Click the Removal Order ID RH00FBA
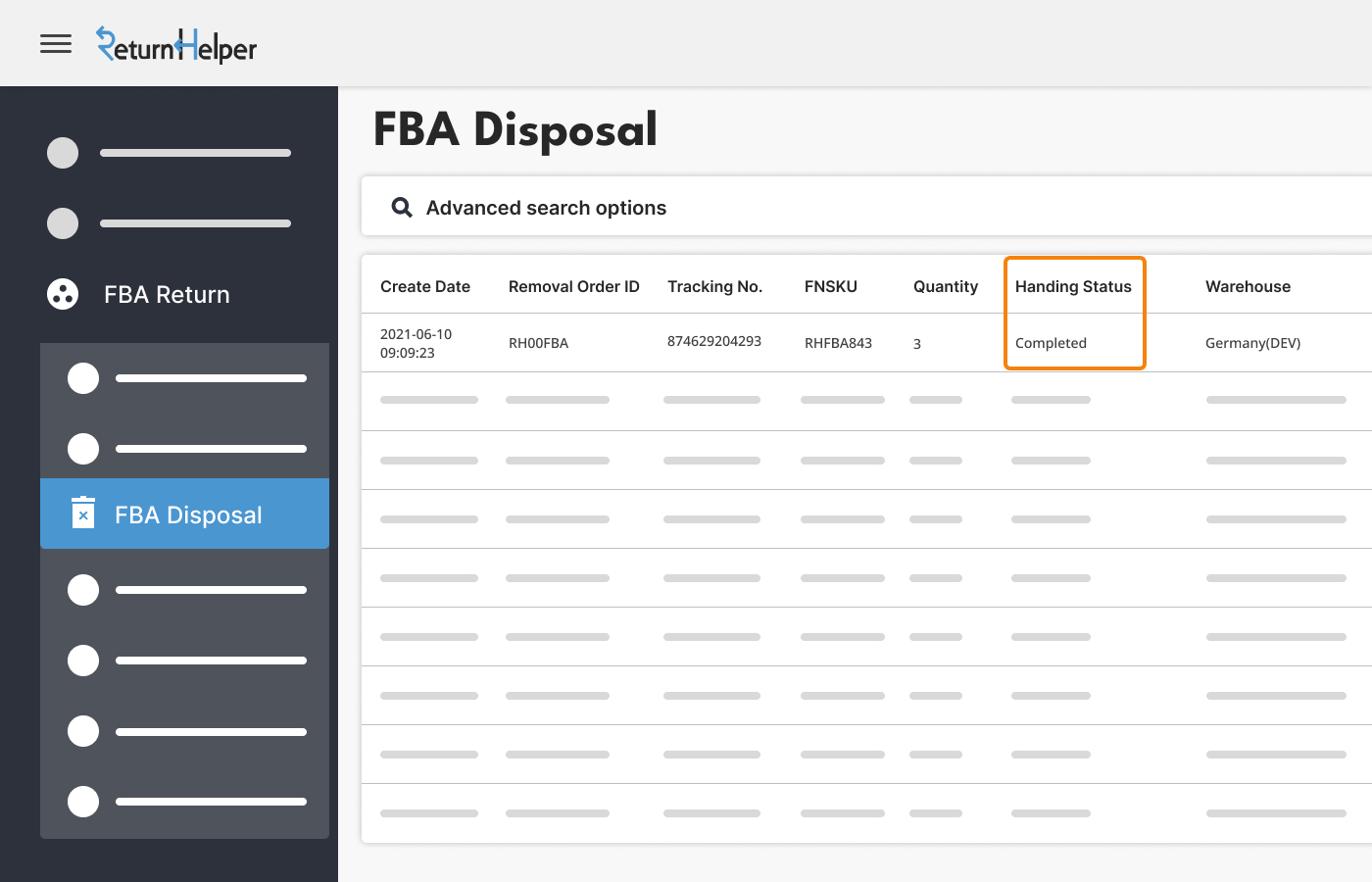This screenshot has height=882, width=1372. pos(538,343)
